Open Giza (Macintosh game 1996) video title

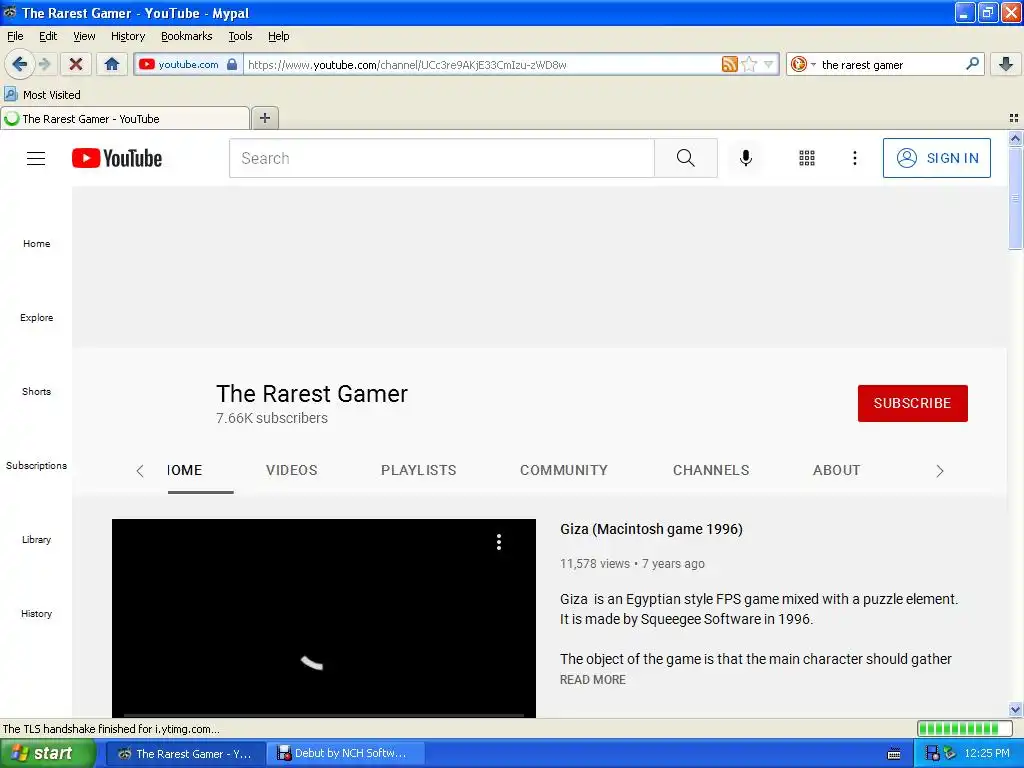tap(651, 529)
